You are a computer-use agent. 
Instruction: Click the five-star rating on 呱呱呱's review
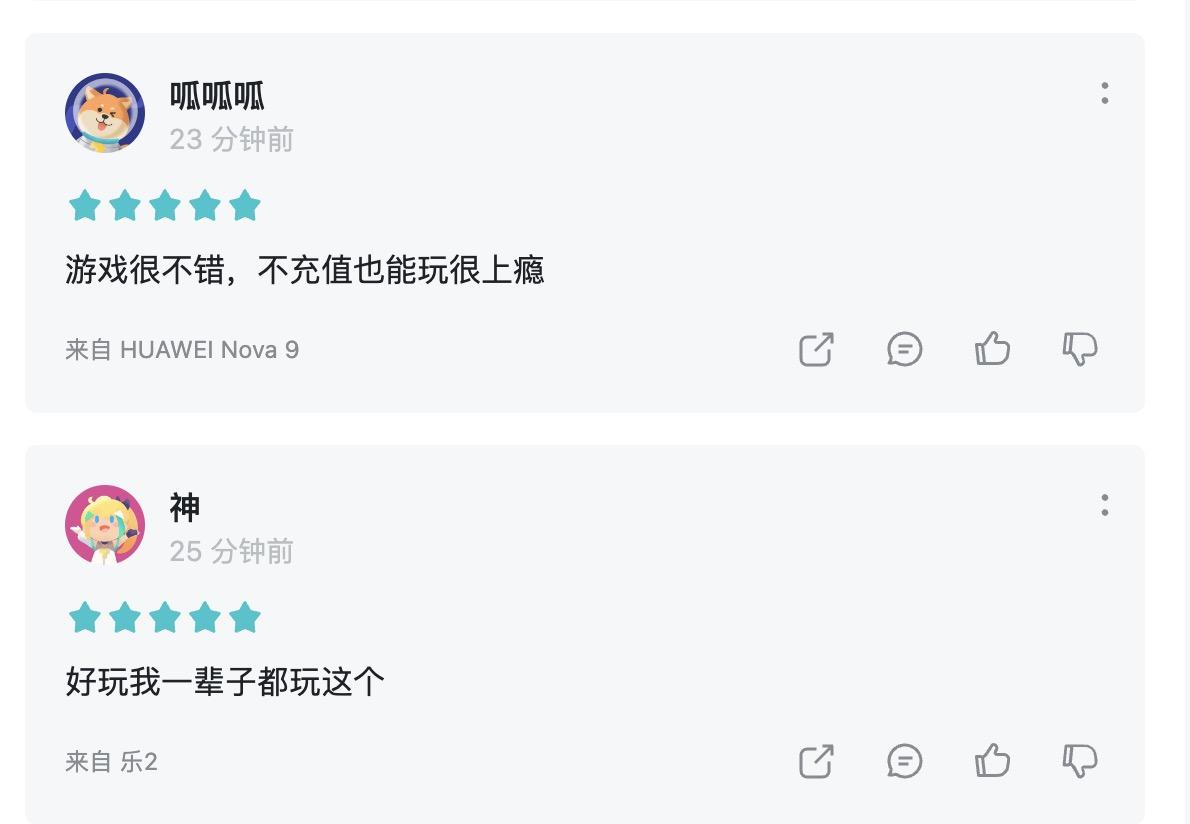[164, 206]
